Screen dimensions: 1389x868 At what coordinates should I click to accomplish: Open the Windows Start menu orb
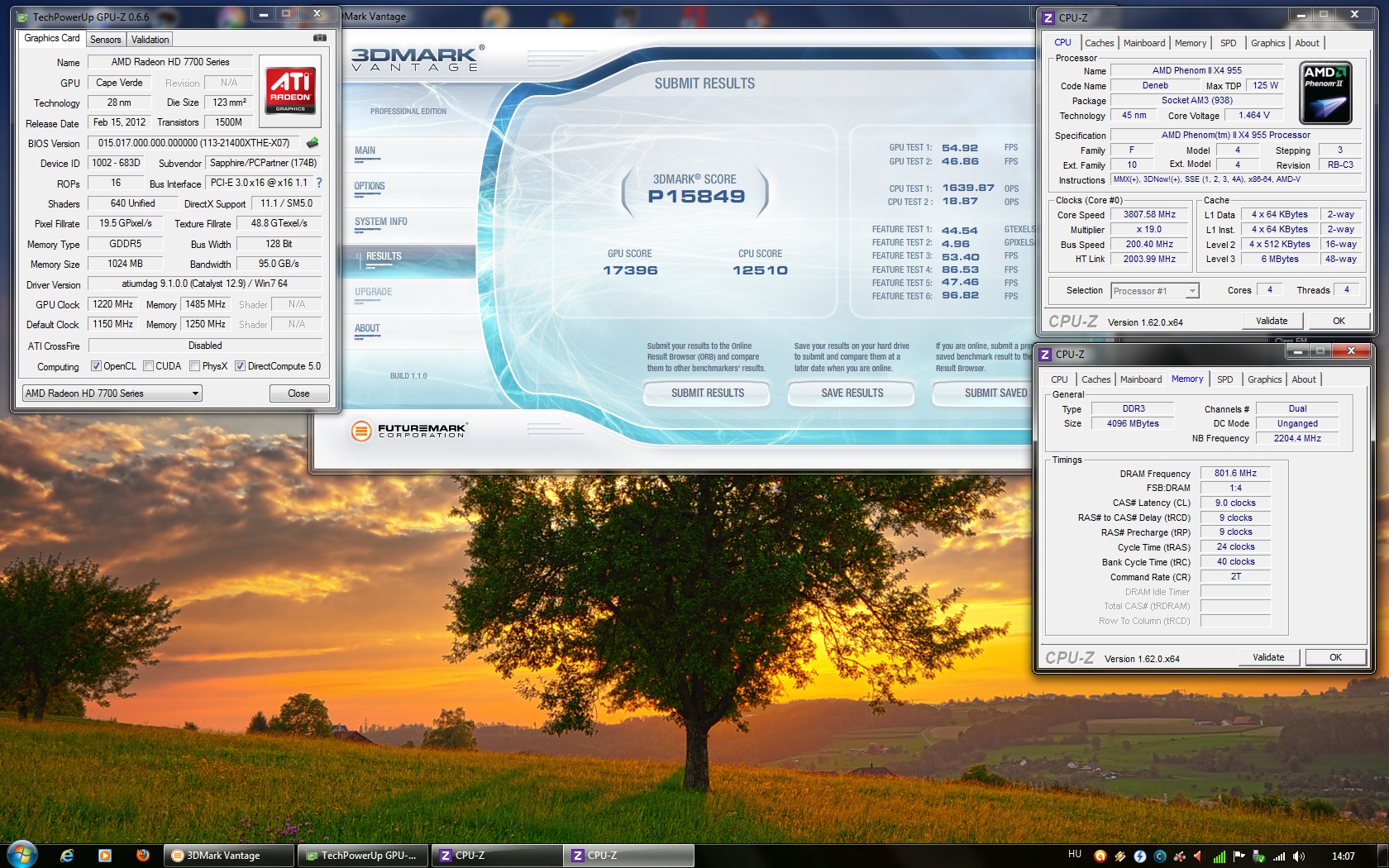(22, 856)
